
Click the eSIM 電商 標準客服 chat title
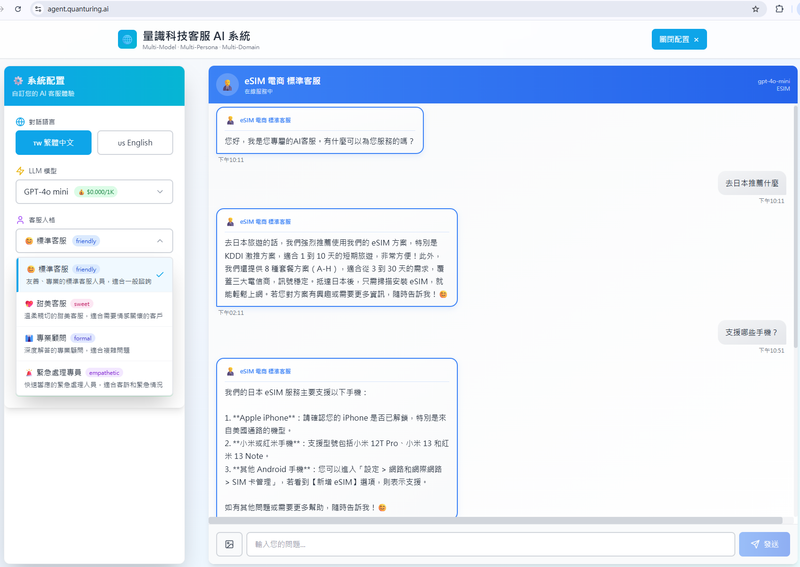[282, 81]
